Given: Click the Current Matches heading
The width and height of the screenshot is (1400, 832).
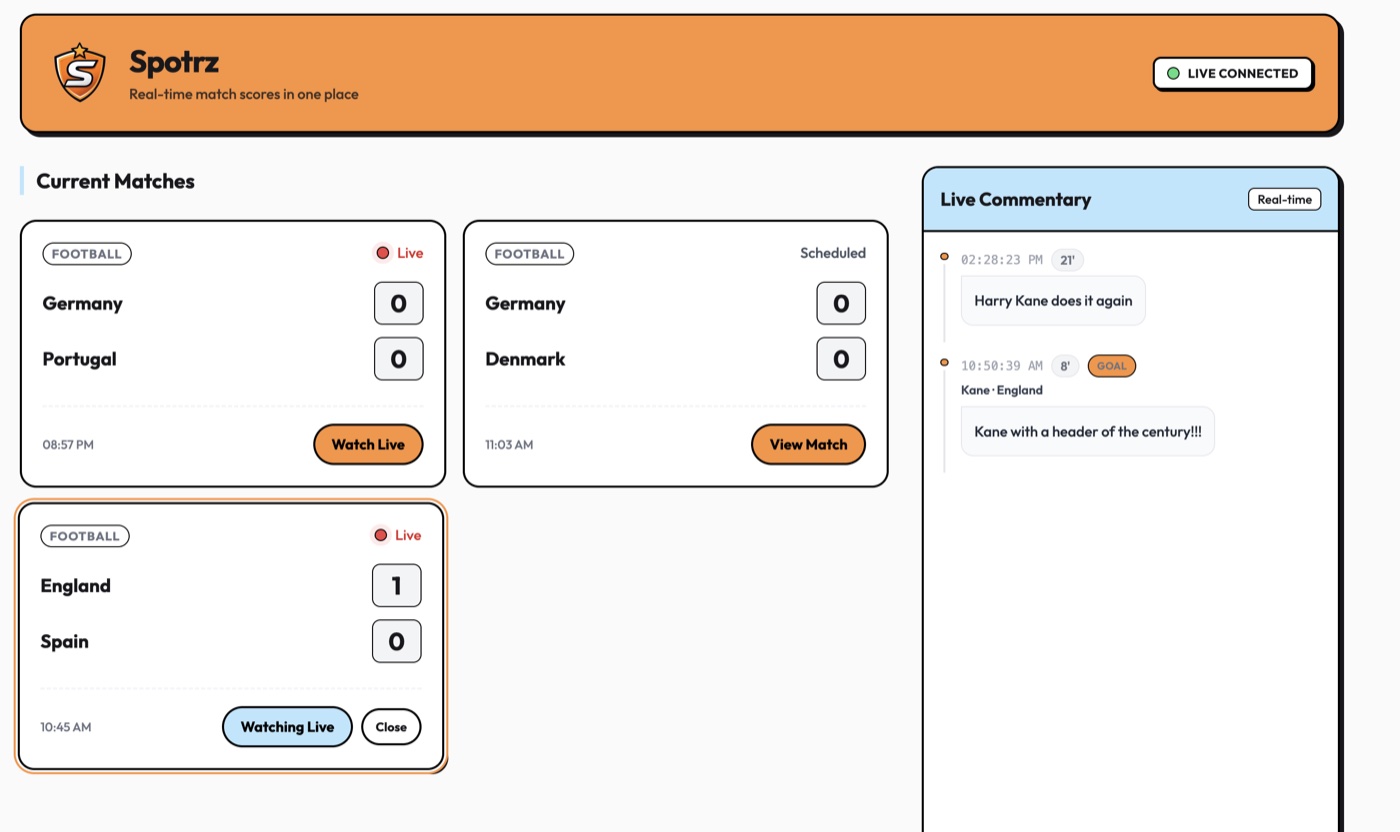Looking at the screenshot, I should pyautogui.click(x=115, y=181).
